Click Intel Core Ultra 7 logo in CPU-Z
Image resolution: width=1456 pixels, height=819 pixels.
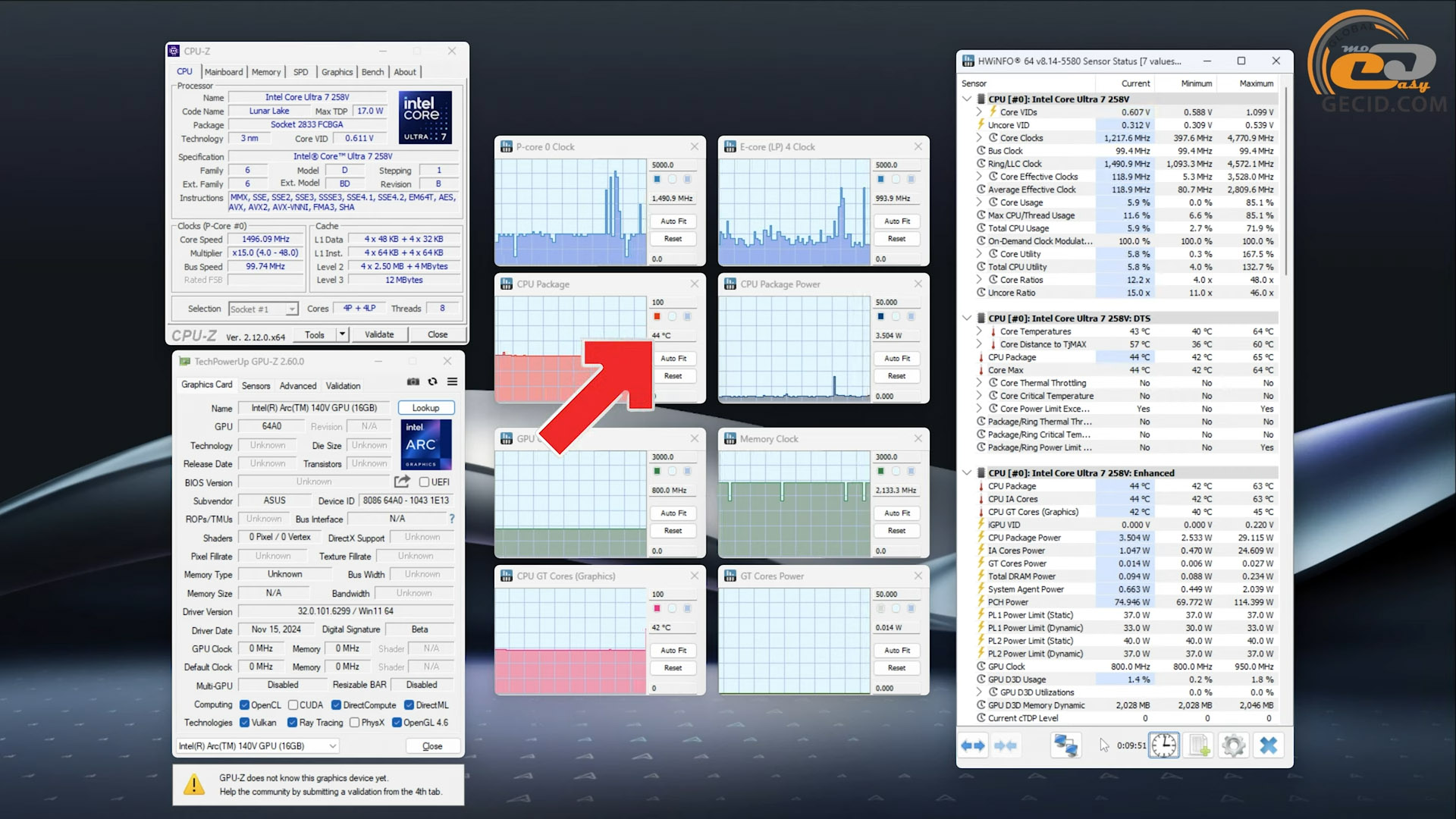425,118
